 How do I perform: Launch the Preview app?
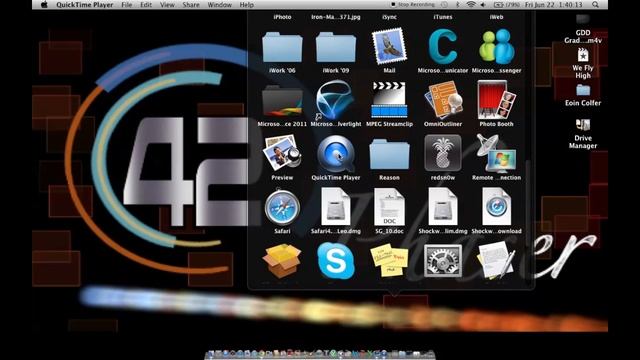tap(282, 153)
